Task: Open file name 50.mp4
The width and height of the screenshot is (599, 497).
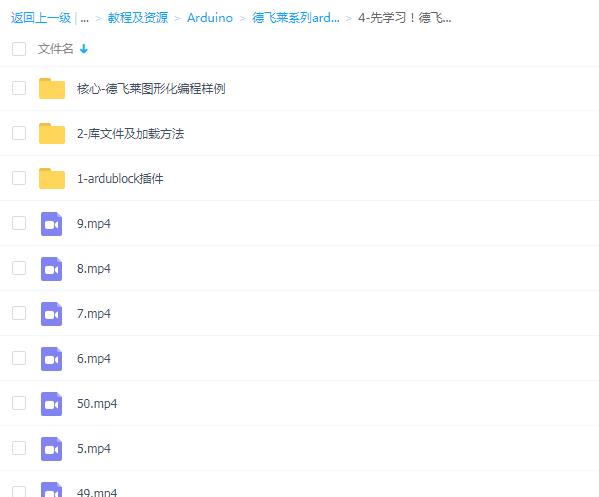Action: pos(97,404)
